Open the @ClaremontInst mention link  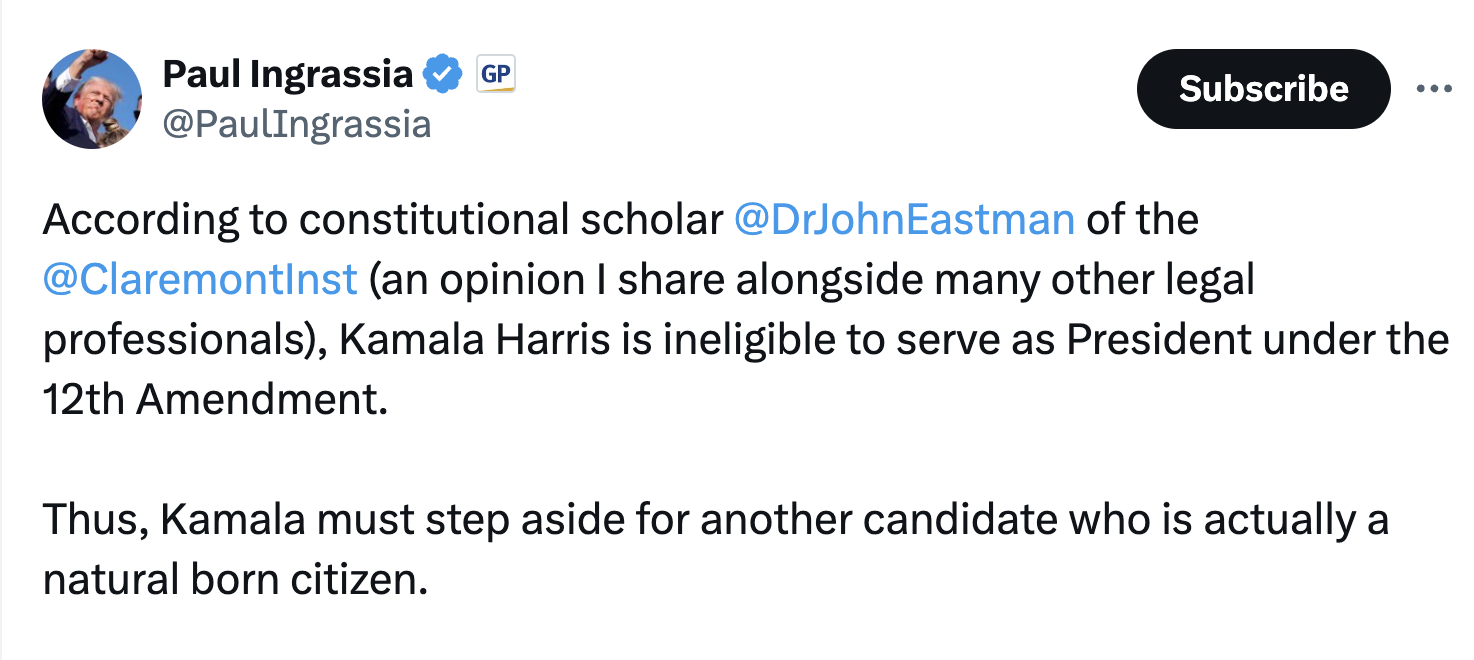(x=200, y=279)
